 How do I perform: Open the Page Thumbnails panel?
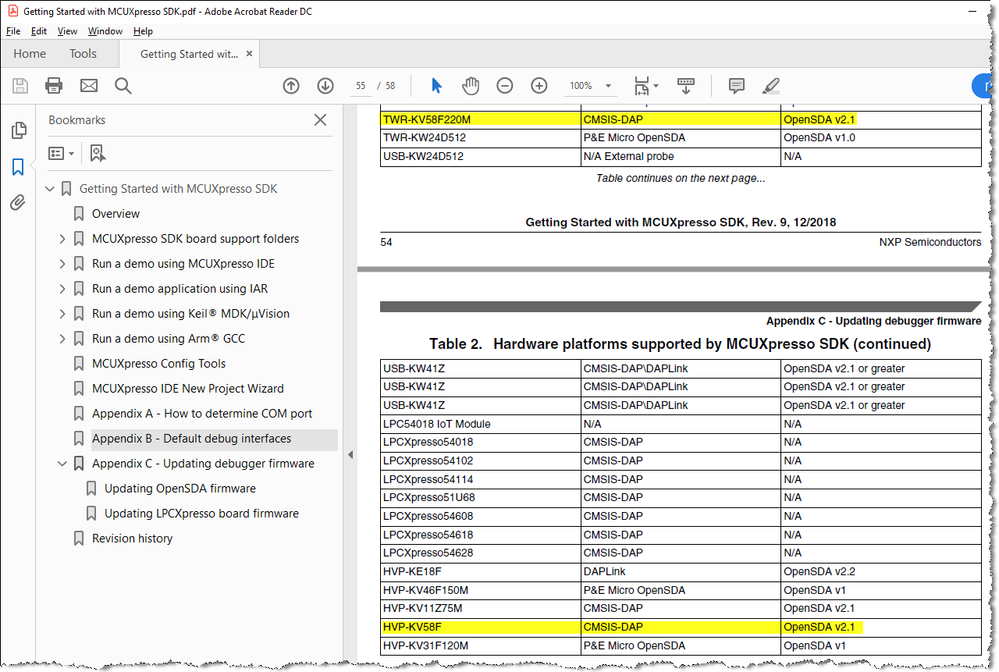(18, 131)
